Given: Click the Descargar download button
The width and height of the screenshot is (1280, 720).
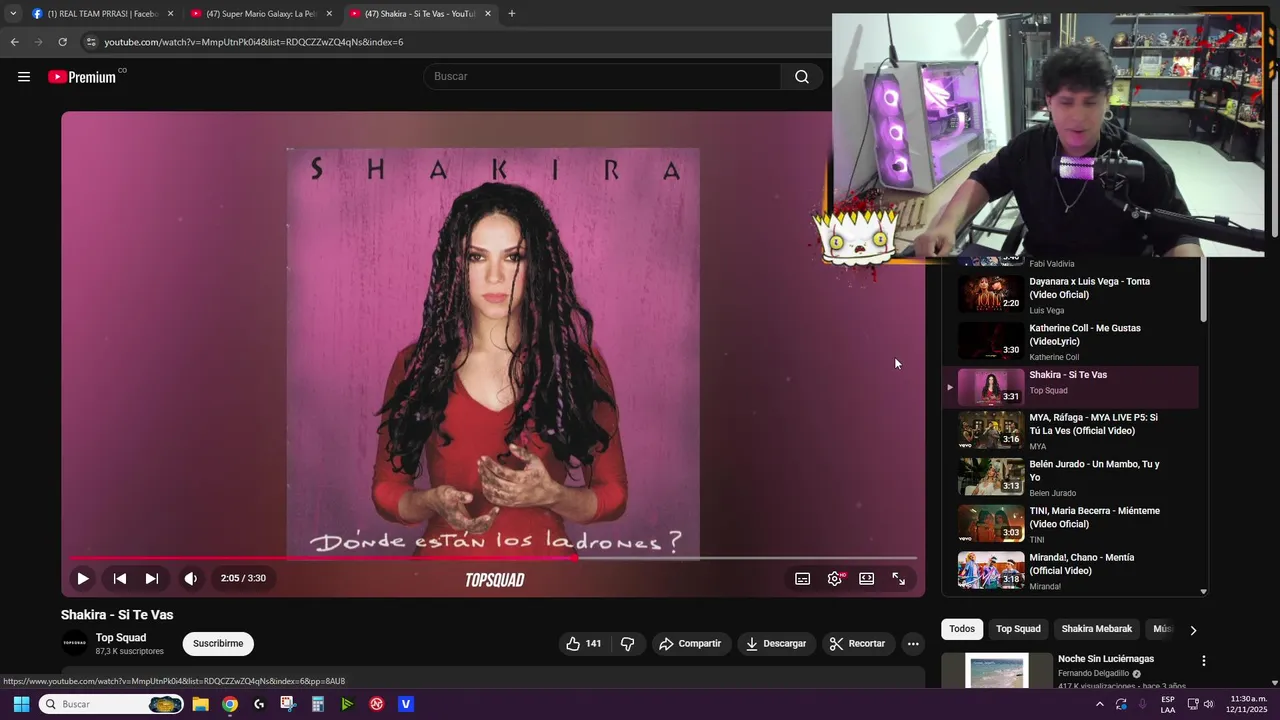Looking at the screenshot, I should coord(775,644).
